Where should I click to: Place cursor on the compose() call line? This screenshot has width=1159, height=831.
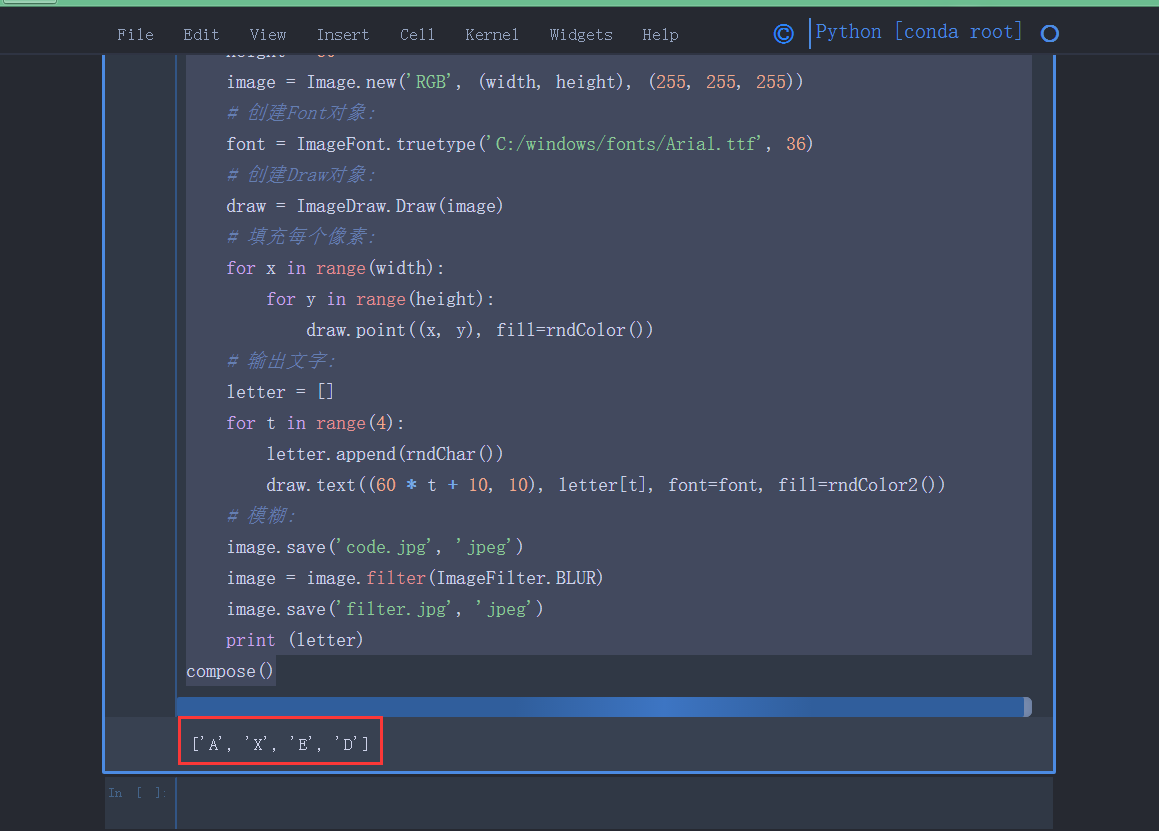[230, 671]
